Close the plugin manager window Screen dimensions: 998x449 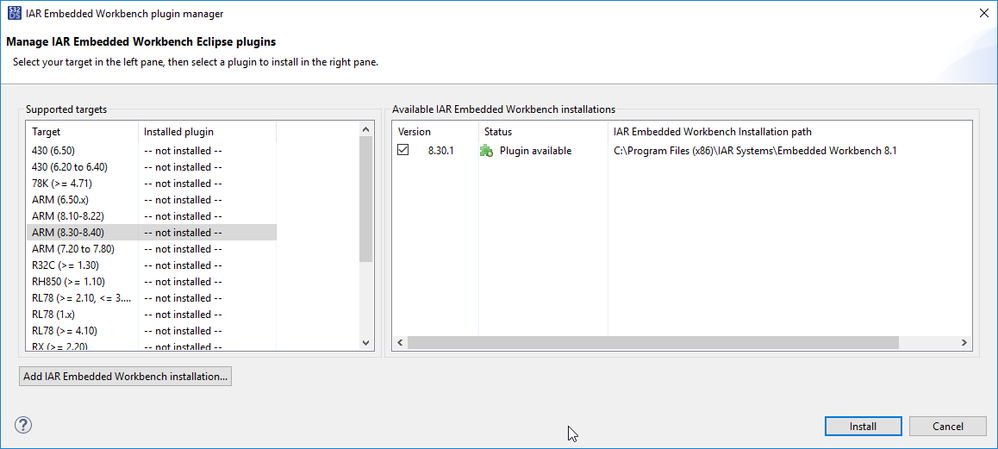983,13
